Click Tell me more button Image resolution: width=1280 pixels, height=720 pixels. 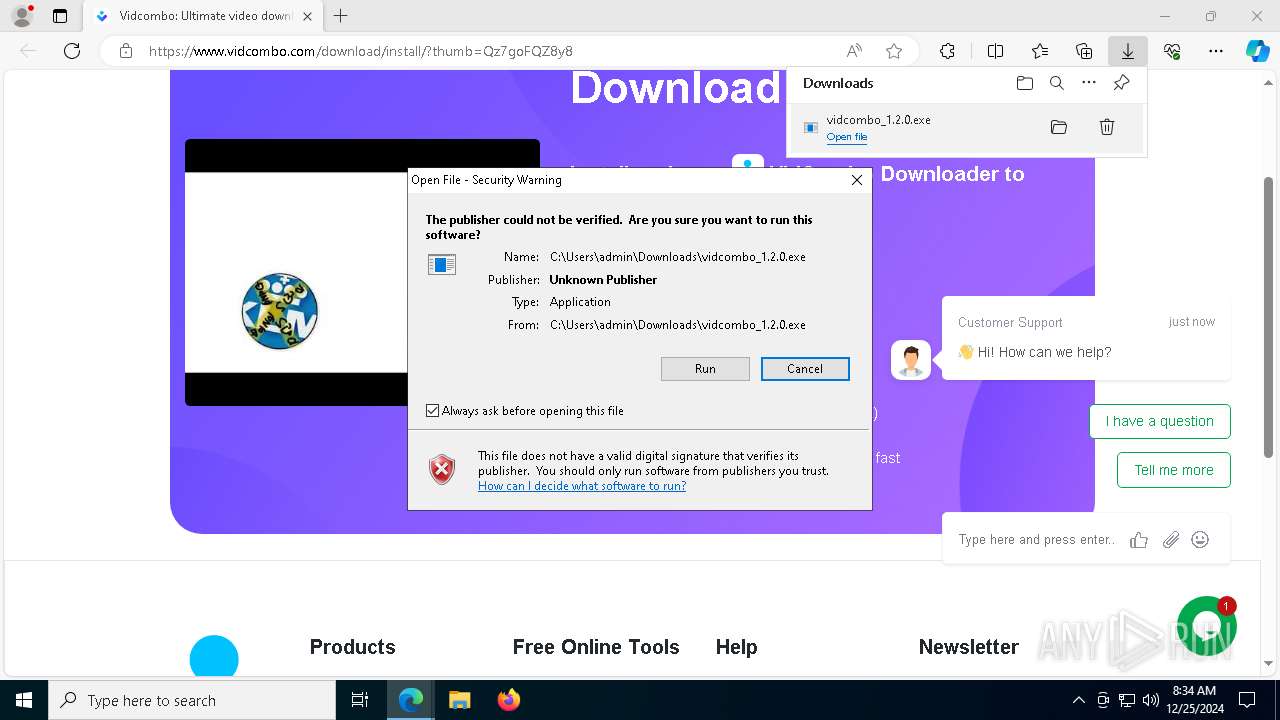[x=1174, y=470]
